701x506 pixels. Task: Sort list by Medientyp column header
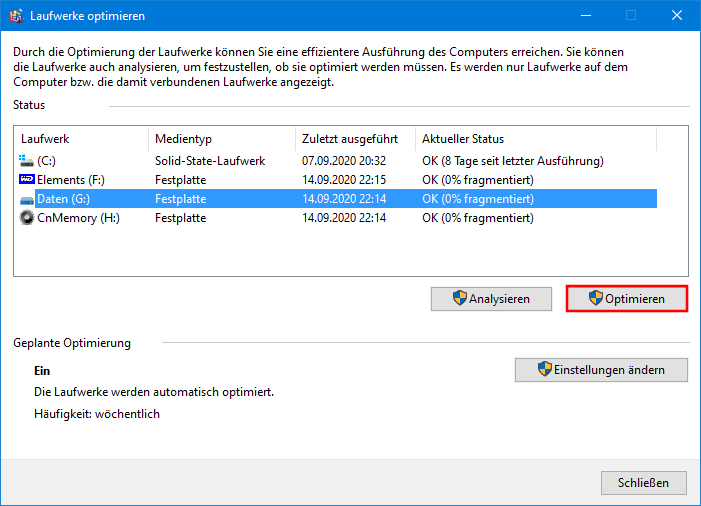pyautogui.click(x=221, y=139)
